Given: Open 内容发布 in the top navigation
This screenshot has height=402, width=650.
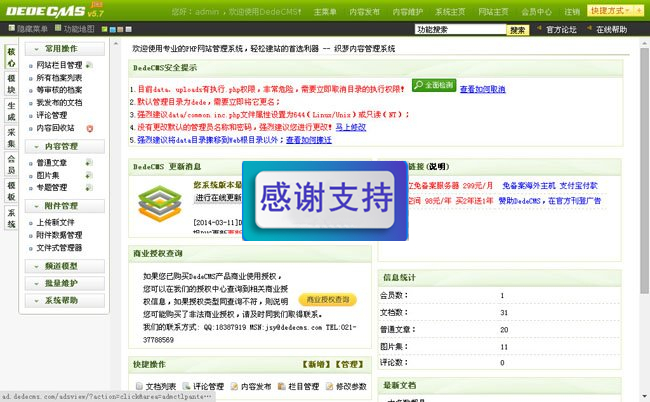Looking at the screenshot, I should tap(364, 12).
